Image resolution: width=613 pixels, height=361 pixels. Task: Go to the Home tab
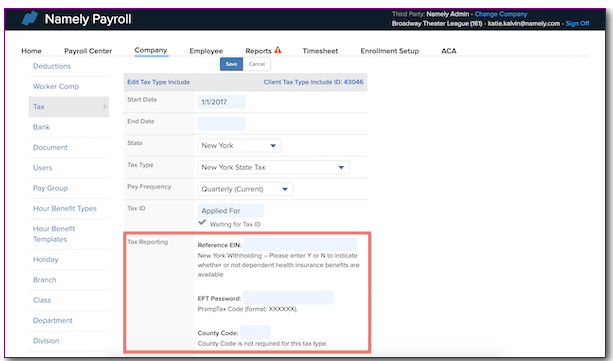[x=31, y=51]
